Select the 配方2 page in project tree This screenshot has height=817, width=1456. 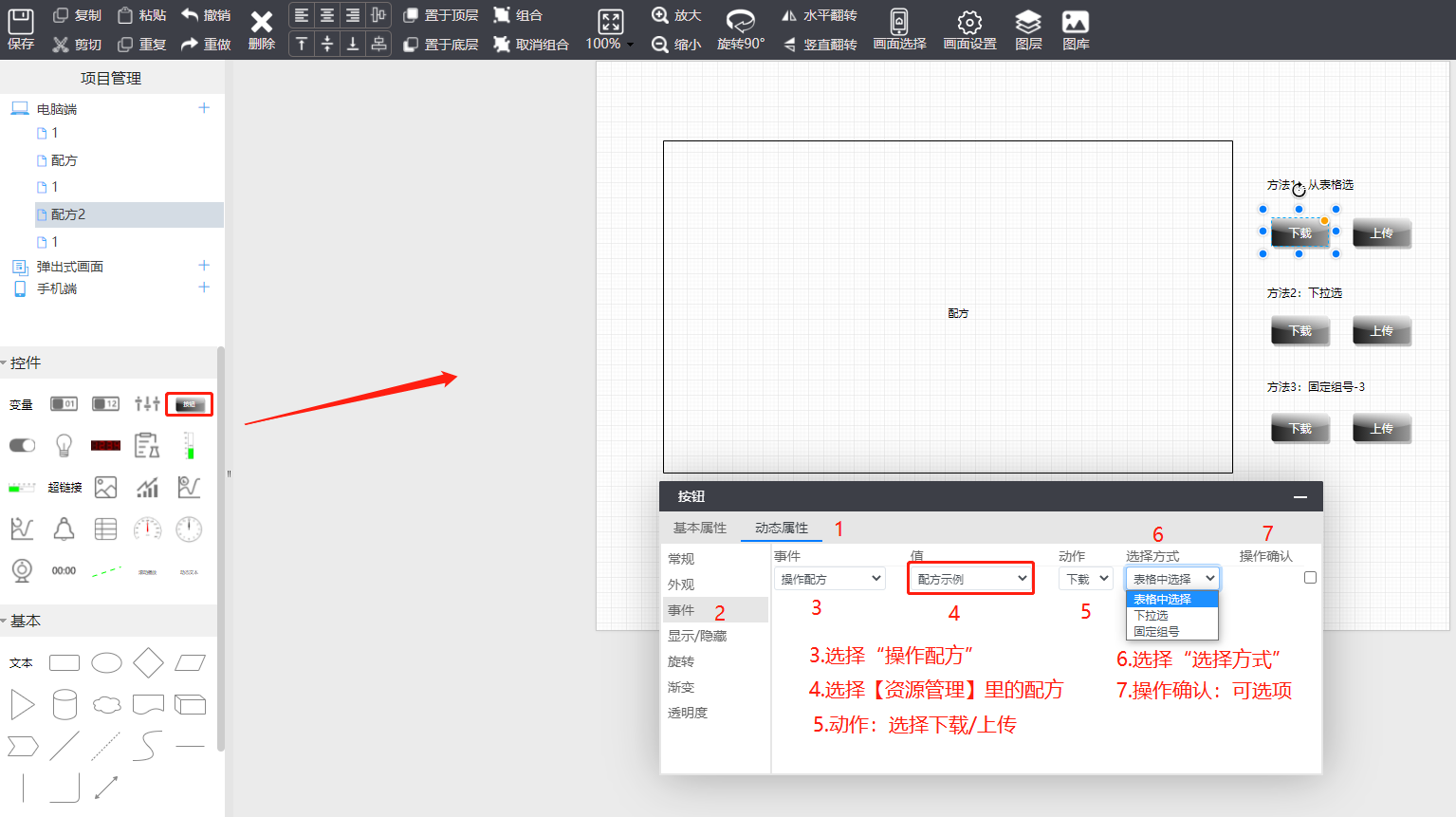click(68, 214)
